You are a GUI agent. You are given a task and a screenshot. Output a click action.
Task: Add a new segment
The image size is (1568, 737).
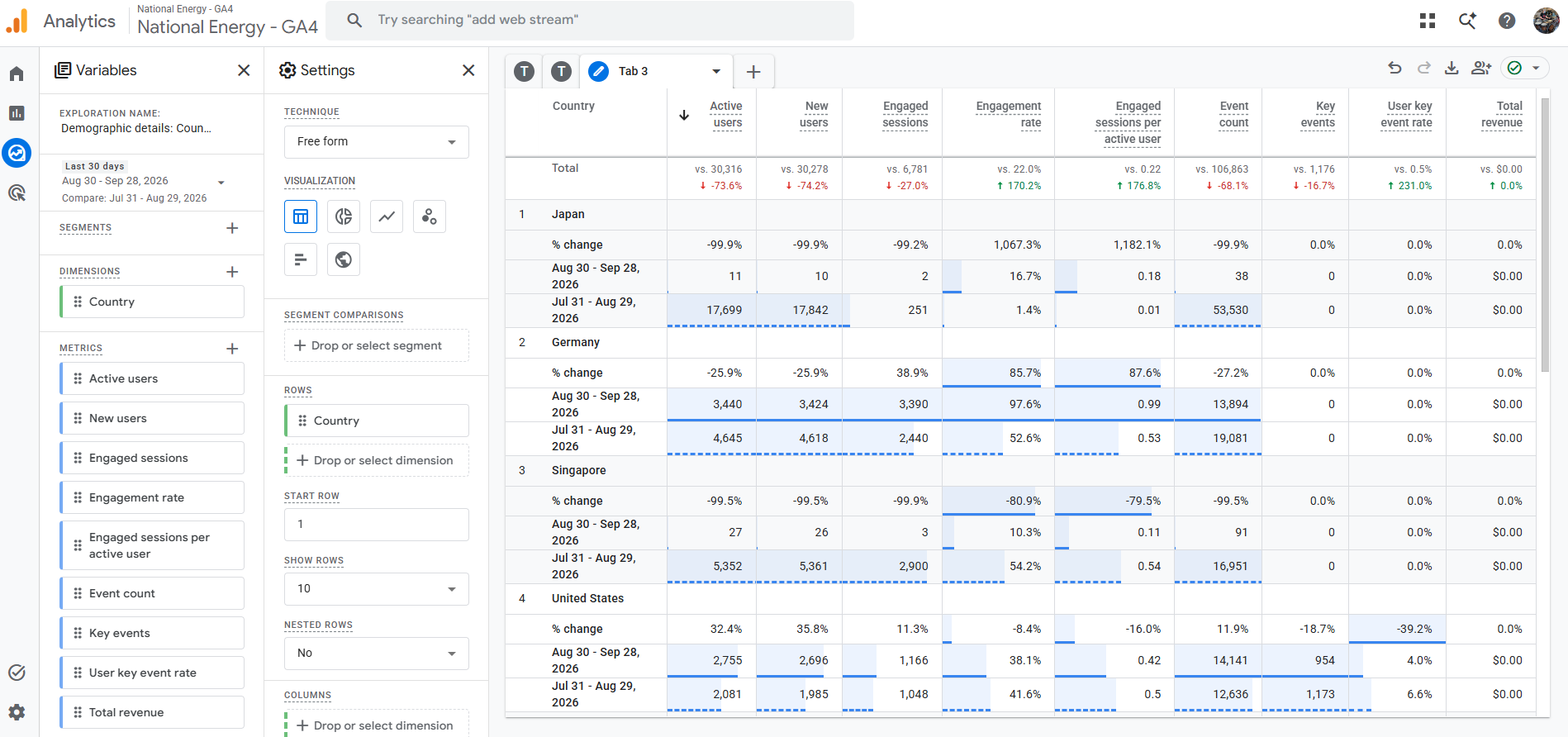(232, 228)
